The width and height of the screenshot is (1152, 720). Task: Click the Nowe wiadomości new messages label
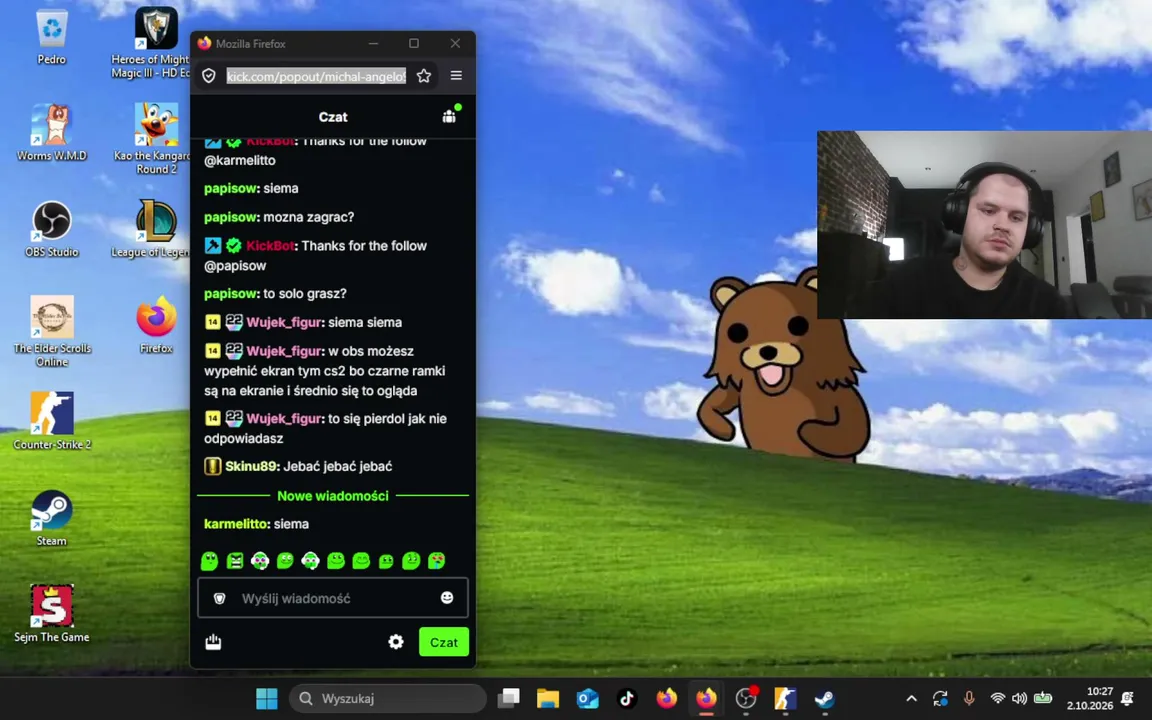point(333,496)
